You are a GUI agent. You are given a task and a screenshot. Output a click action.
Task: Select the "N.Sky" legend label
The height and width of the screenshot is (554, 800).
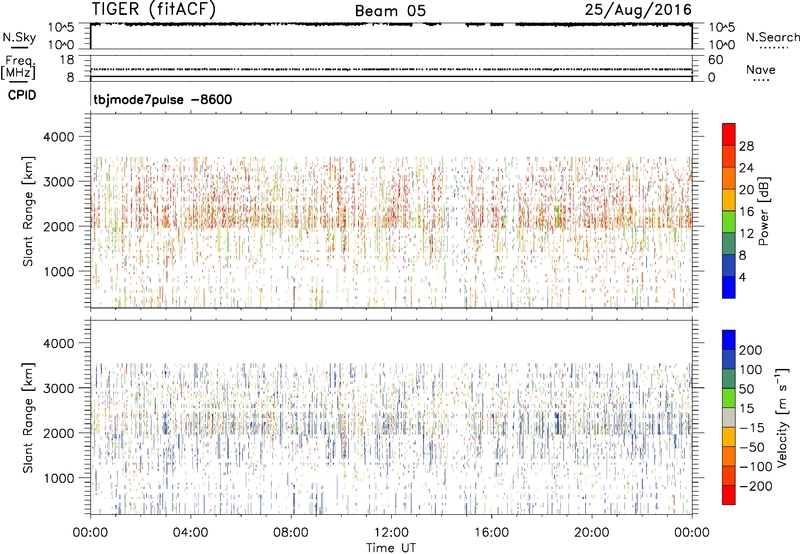[19, 37]
